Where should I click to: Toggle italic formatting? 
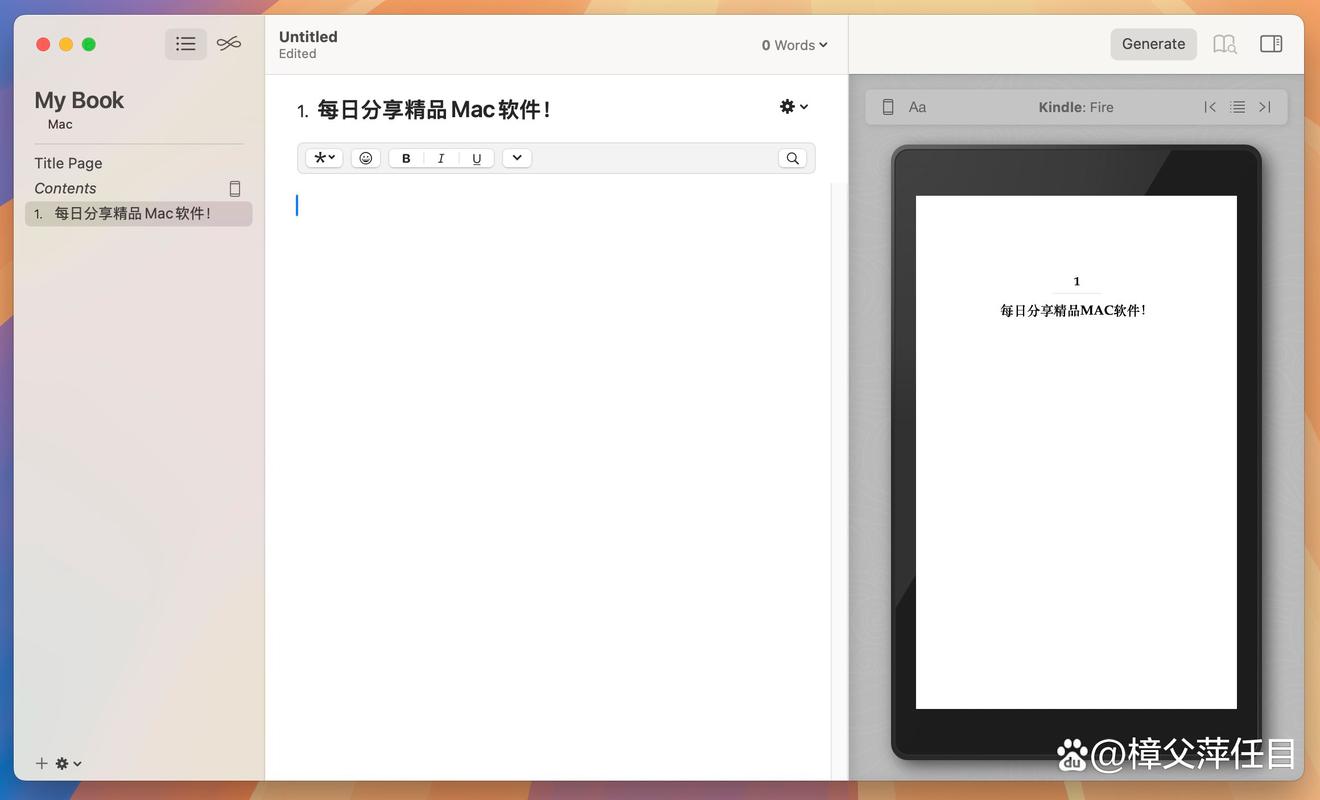[441, 158]
